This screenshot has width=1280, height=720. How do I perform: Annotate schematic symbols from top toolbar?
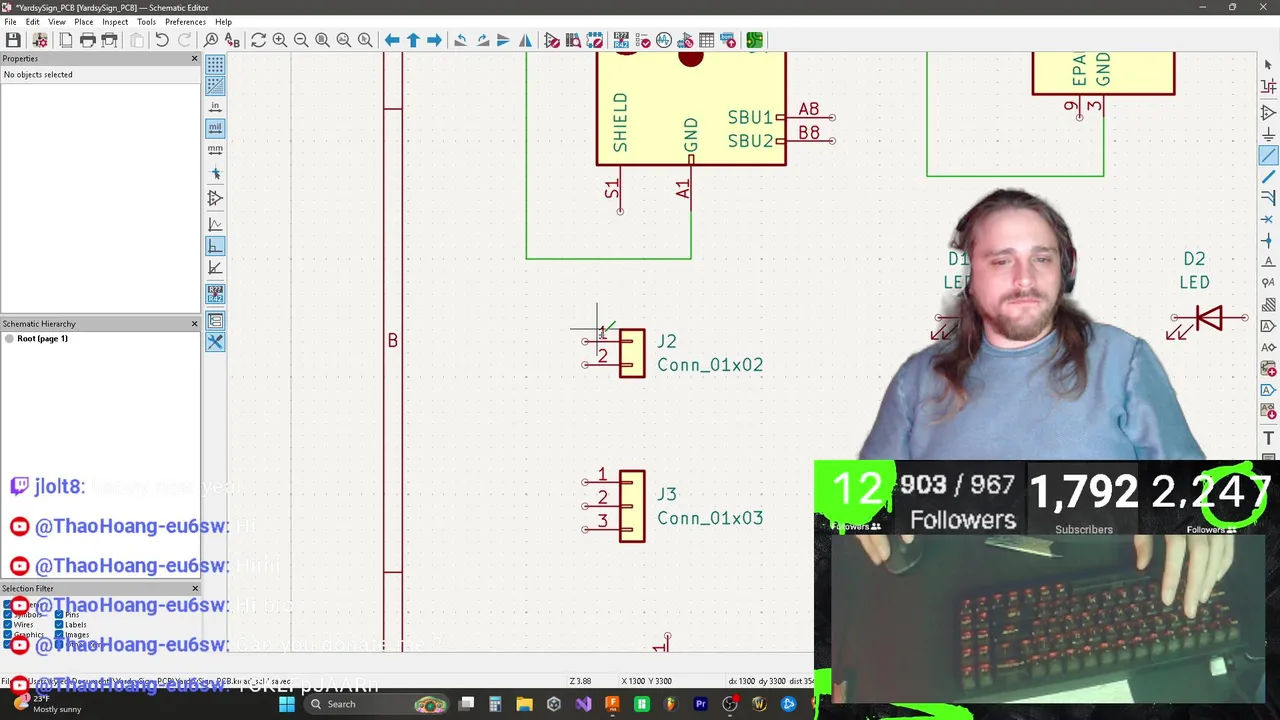(x=621, y=40)
